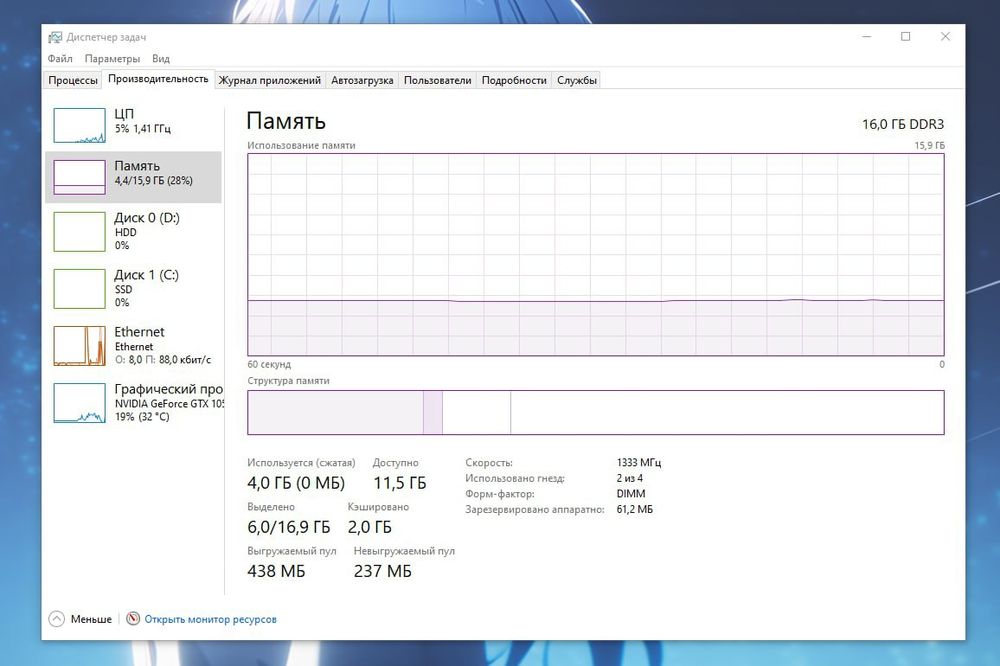Click the 11,5 ГБ available value
Viewport: 1000px width, 666px height.
coord(399,483)
